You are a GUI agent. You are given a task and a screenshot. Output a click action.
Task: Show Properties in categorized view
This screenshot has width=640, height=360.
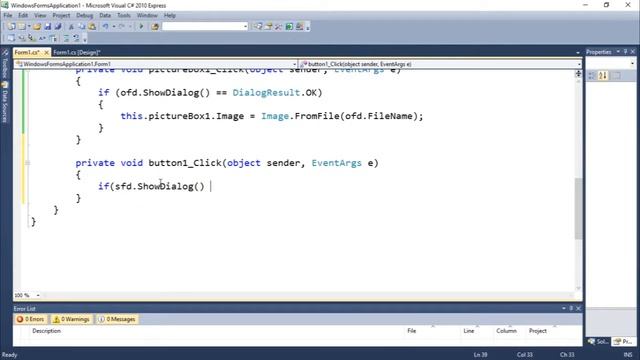point(591,76)
